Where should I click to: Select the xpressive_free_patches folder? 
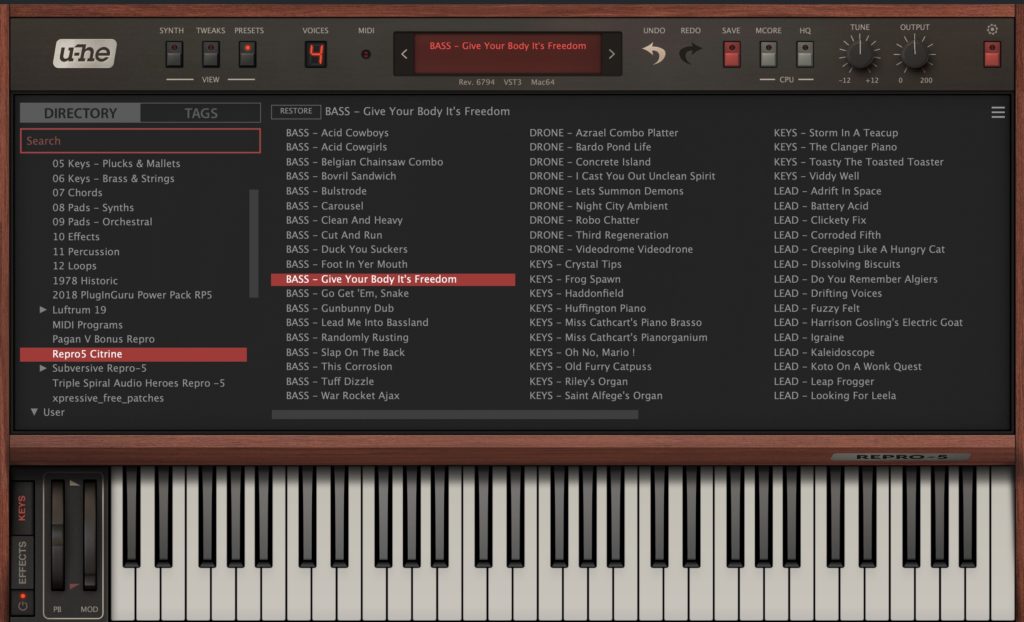[x=108, y=398]
